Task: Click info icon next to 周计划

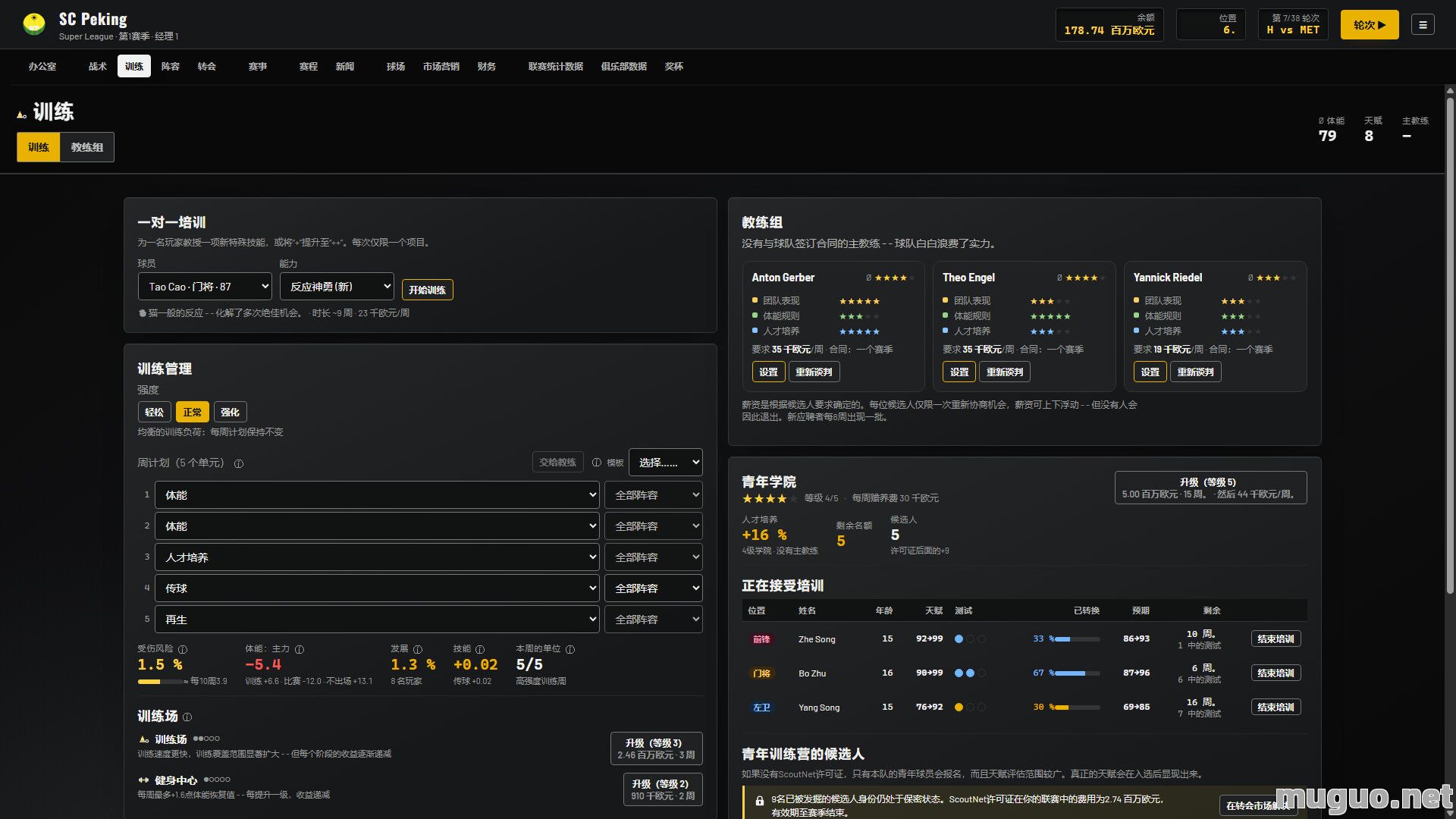Action: click(239, 463)
